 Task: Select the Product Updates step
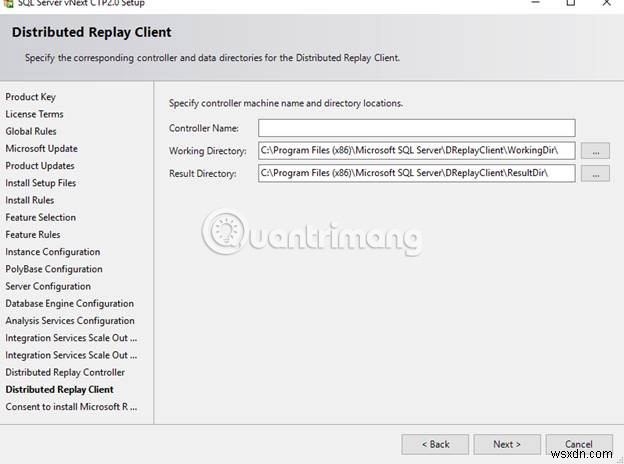pos(40,166)
